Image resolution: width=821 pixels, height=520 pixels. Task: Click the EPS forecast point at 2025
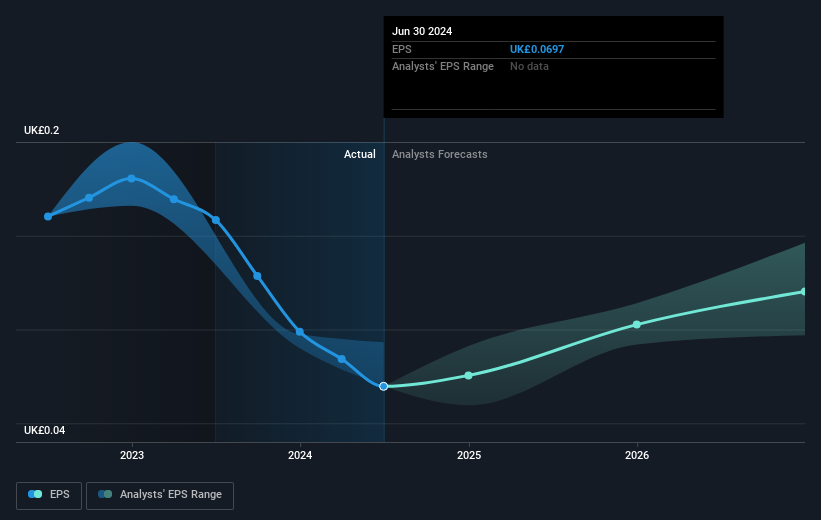469,375
